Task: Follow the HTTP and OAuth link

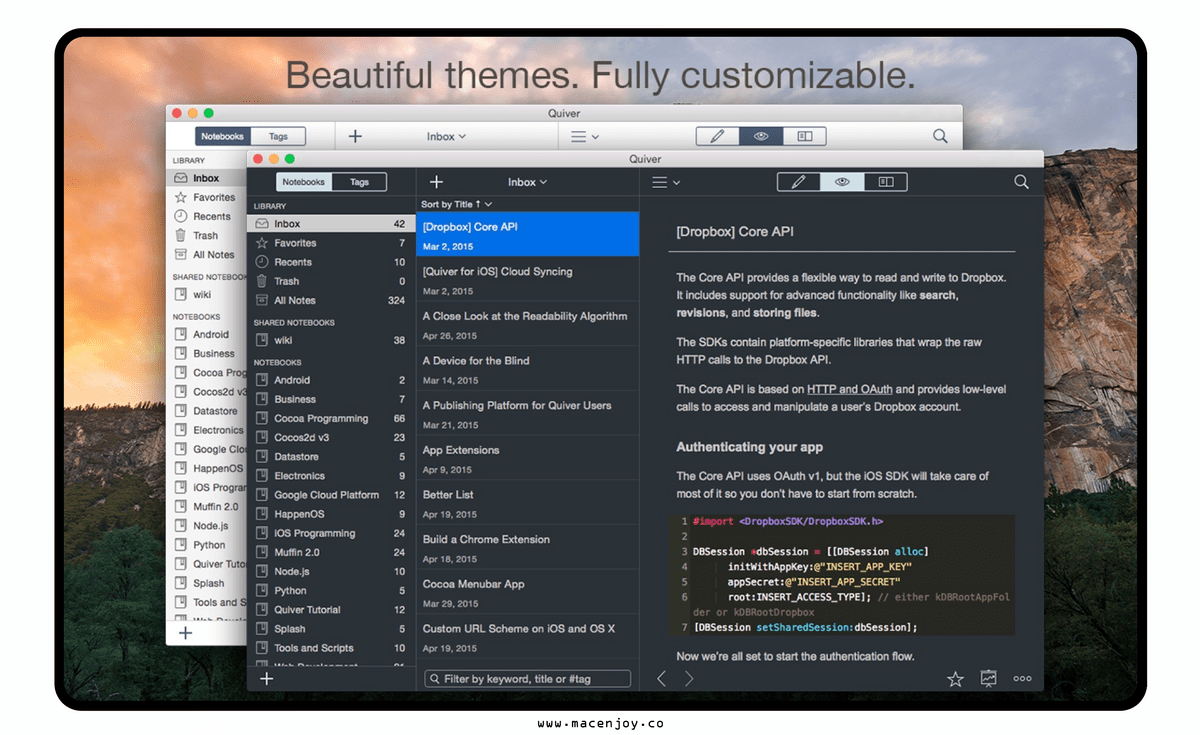Action: click(x=851, y=389)
